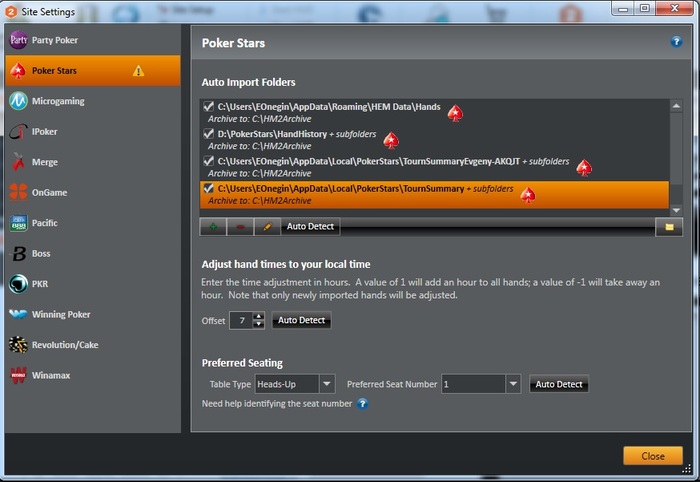Click the Offset value field

[241, 320]
